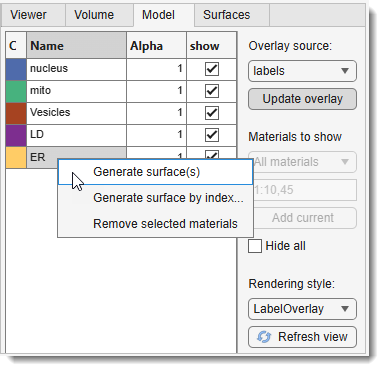This screenshot has width=384, height=371.
Task: Click the nucleus Alpha value cell
Action: (x=156, y=69)
